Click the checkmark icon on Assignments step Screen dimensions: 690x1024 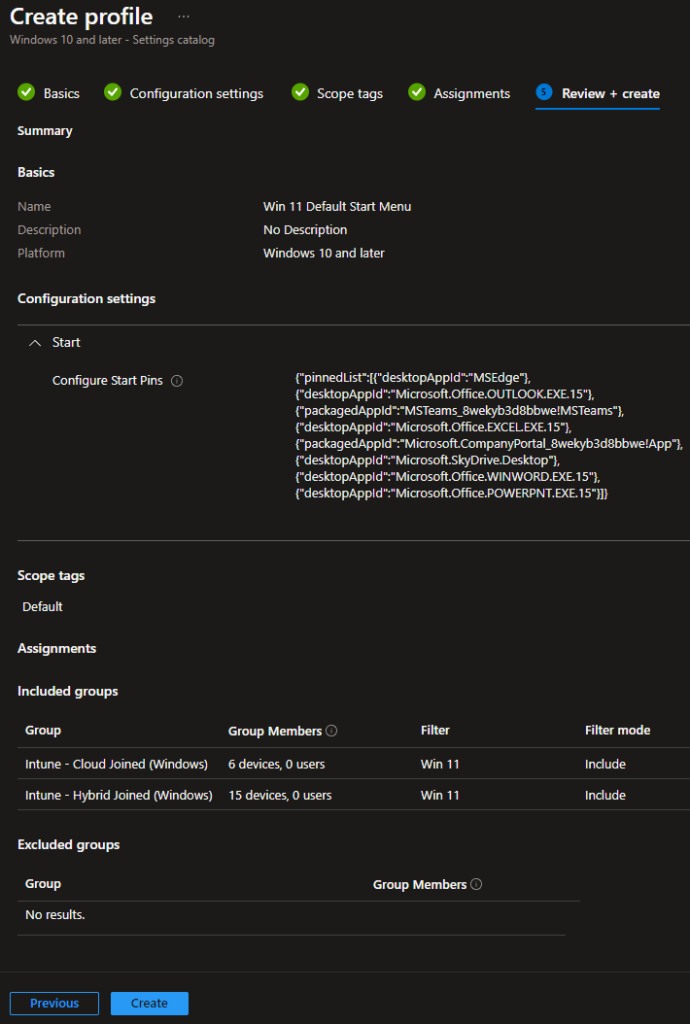[x=416, y=92]
